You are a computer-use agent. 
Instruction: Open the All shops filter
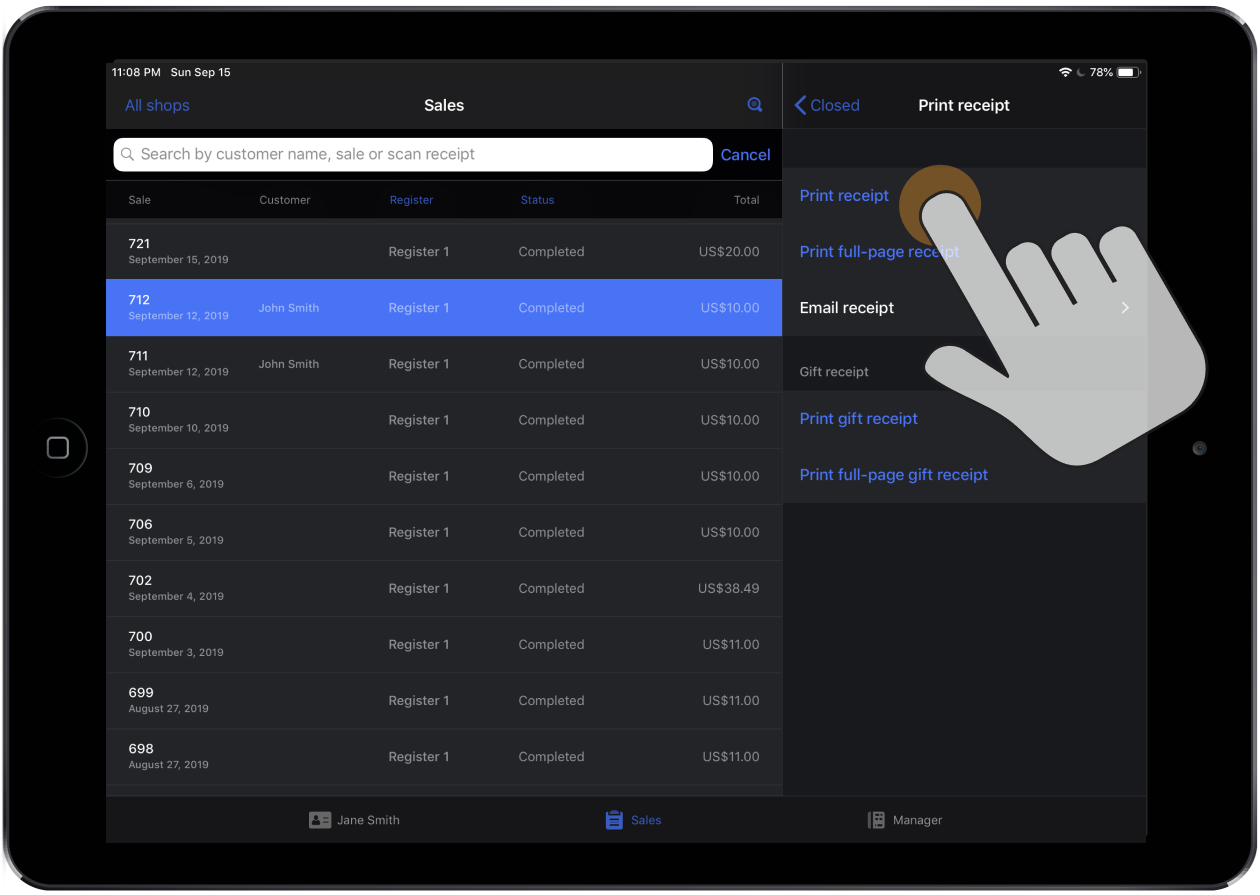point(157,105)
